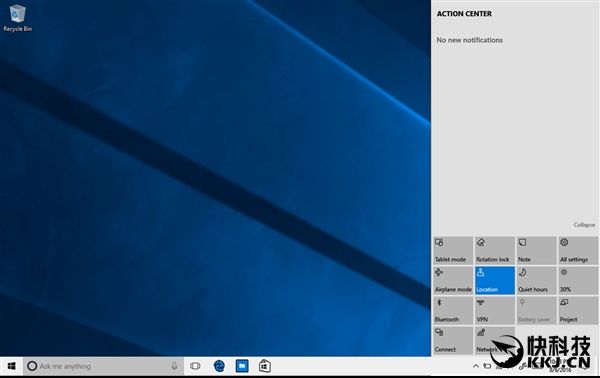Open All settings from Action Center
Viewport: 600px width, 378px height.
[x=578, y=251]
